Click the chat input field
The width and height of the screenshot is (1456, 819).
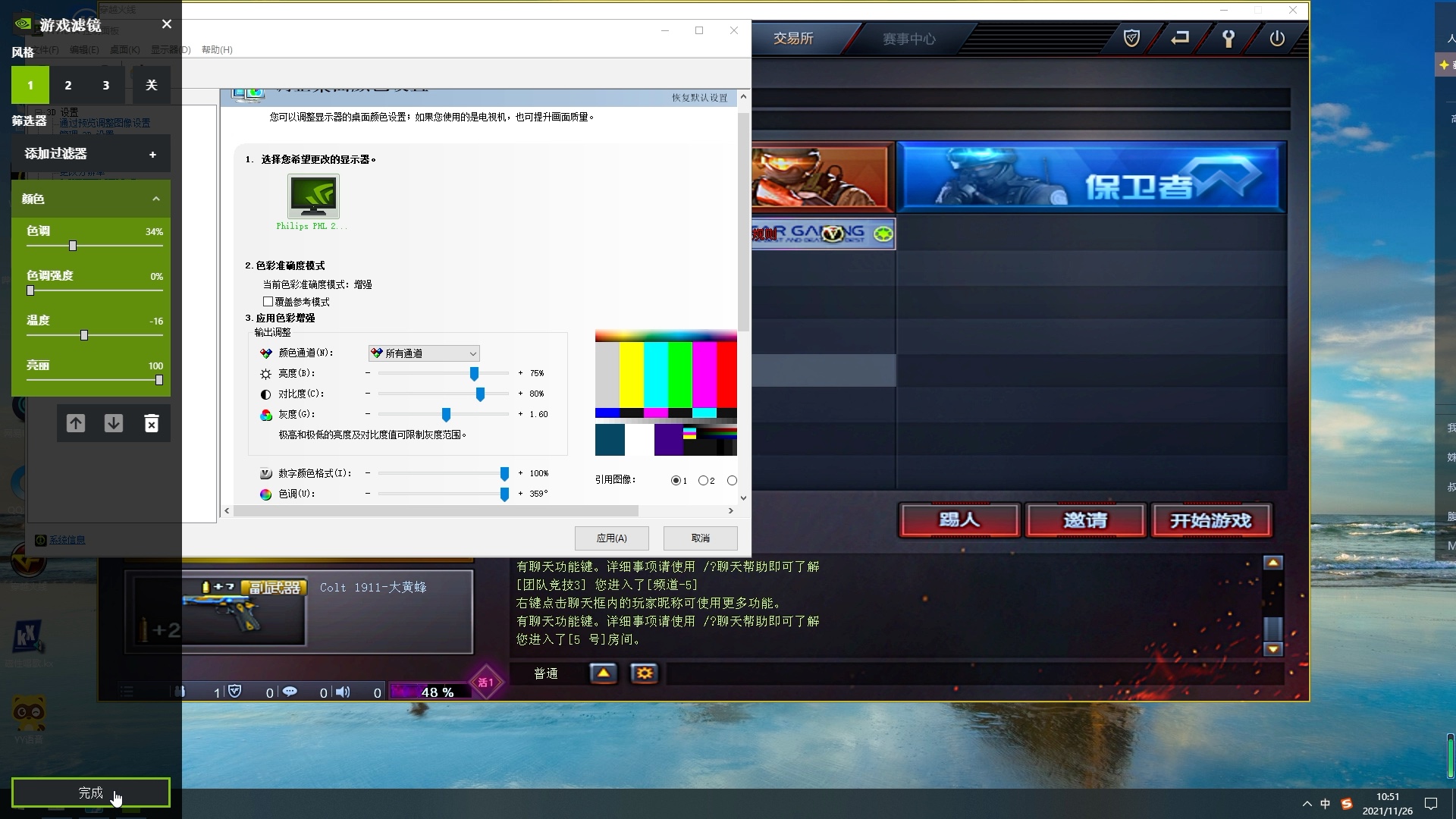click(x=974, y=673)
